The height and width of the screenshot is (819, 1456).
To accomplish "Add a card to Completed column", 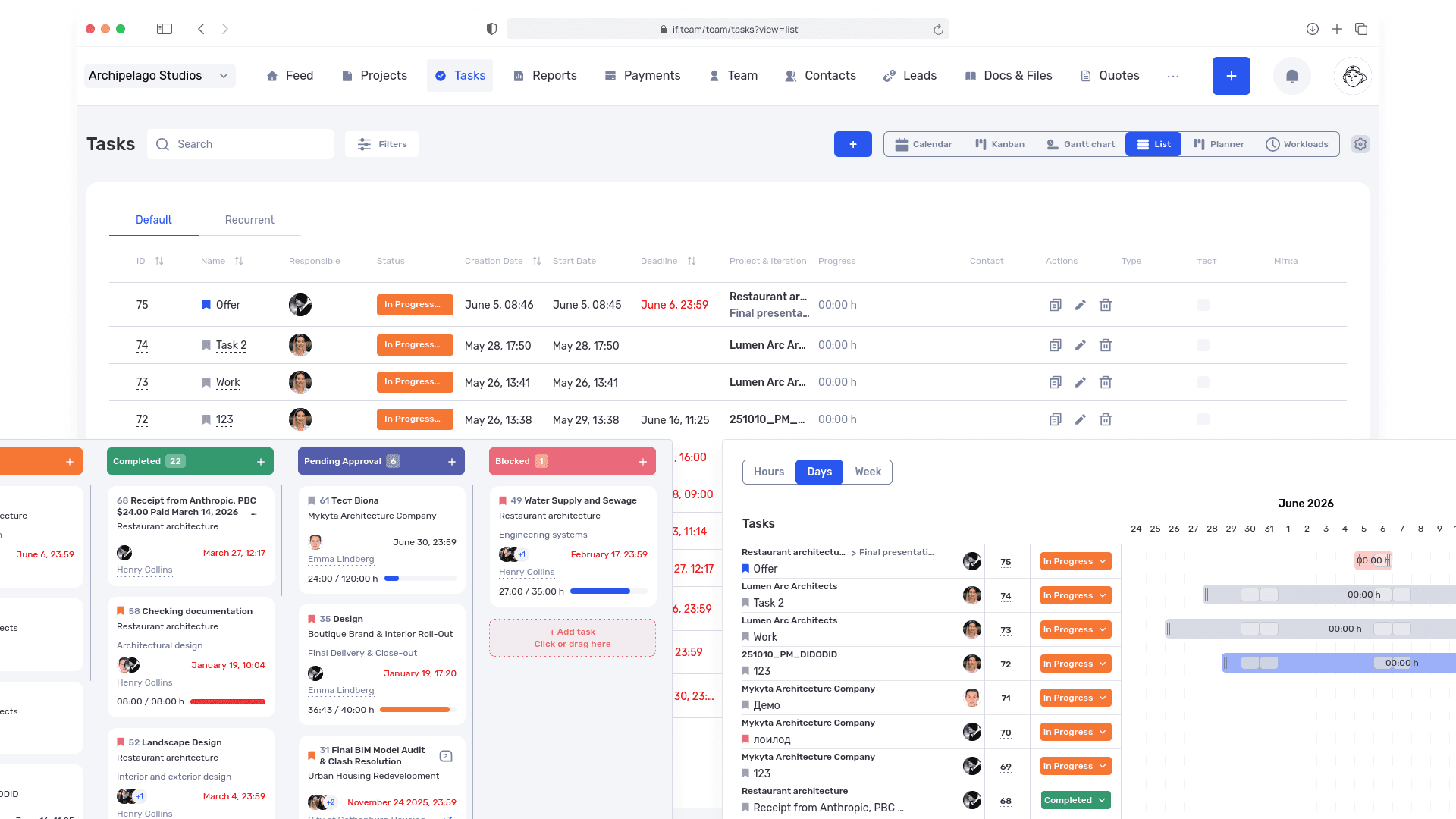I will pos(261,461).
